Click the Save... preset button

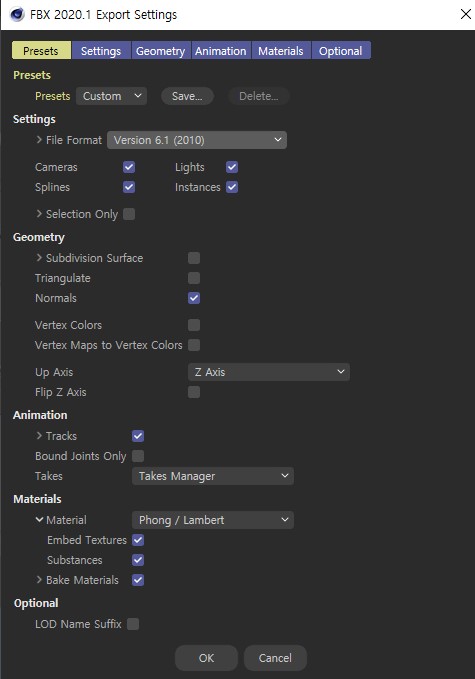click(x=187, y=96)
